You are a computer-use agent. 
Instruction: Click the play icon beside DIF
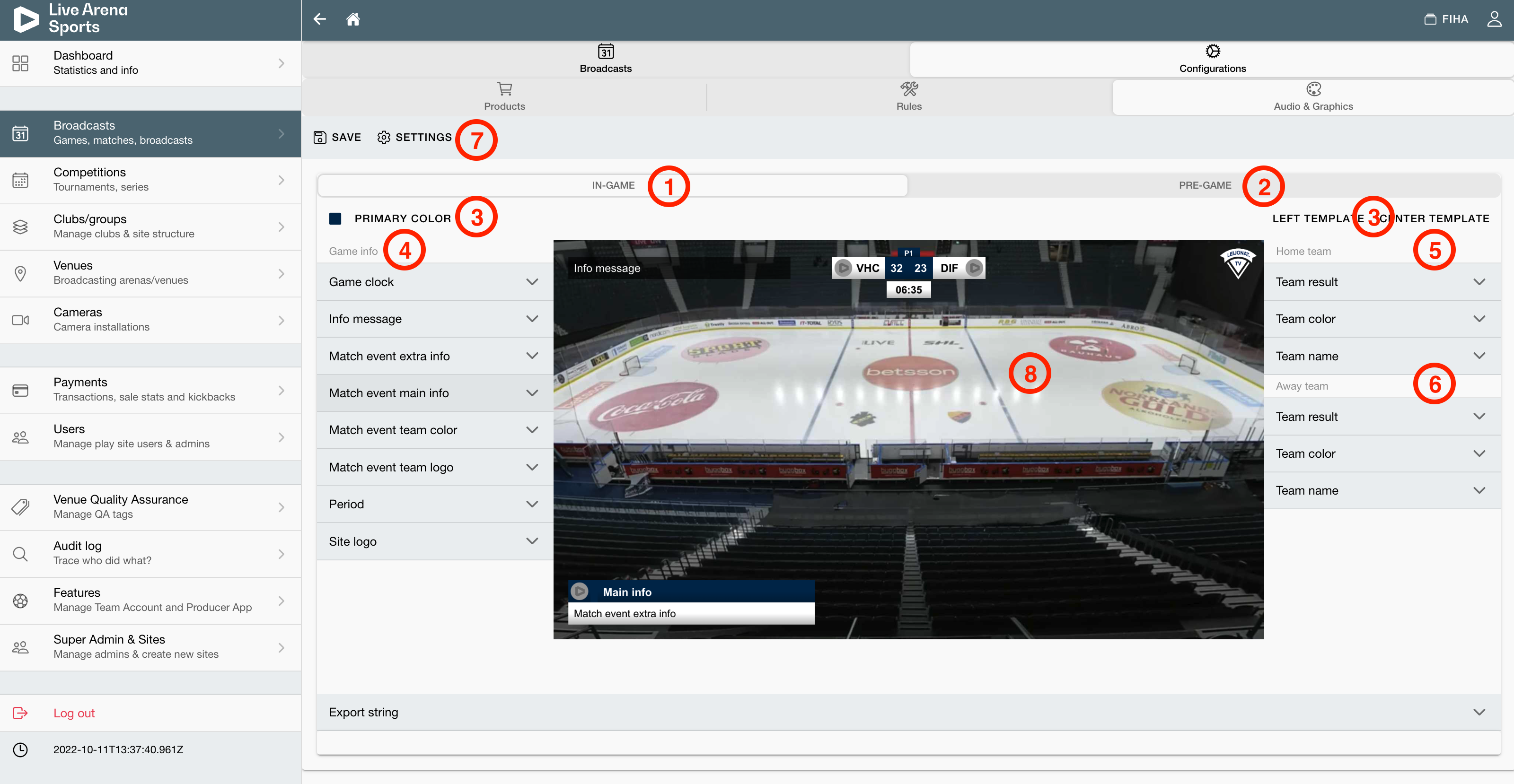tap(975, 268)
